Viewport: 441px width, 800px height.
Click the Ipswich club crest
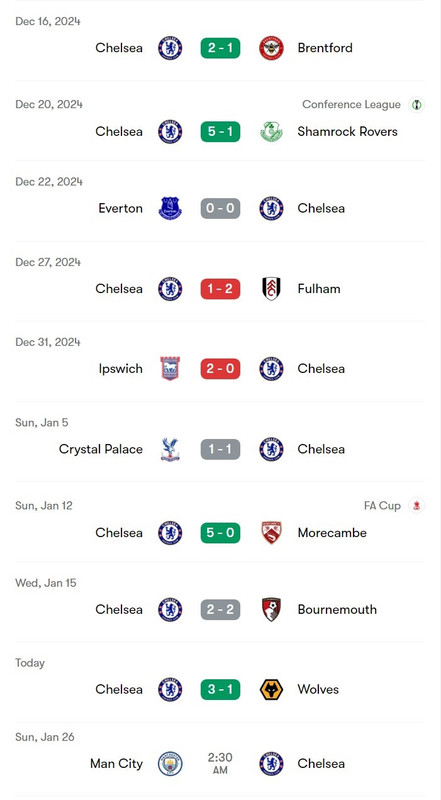point(170,368)
